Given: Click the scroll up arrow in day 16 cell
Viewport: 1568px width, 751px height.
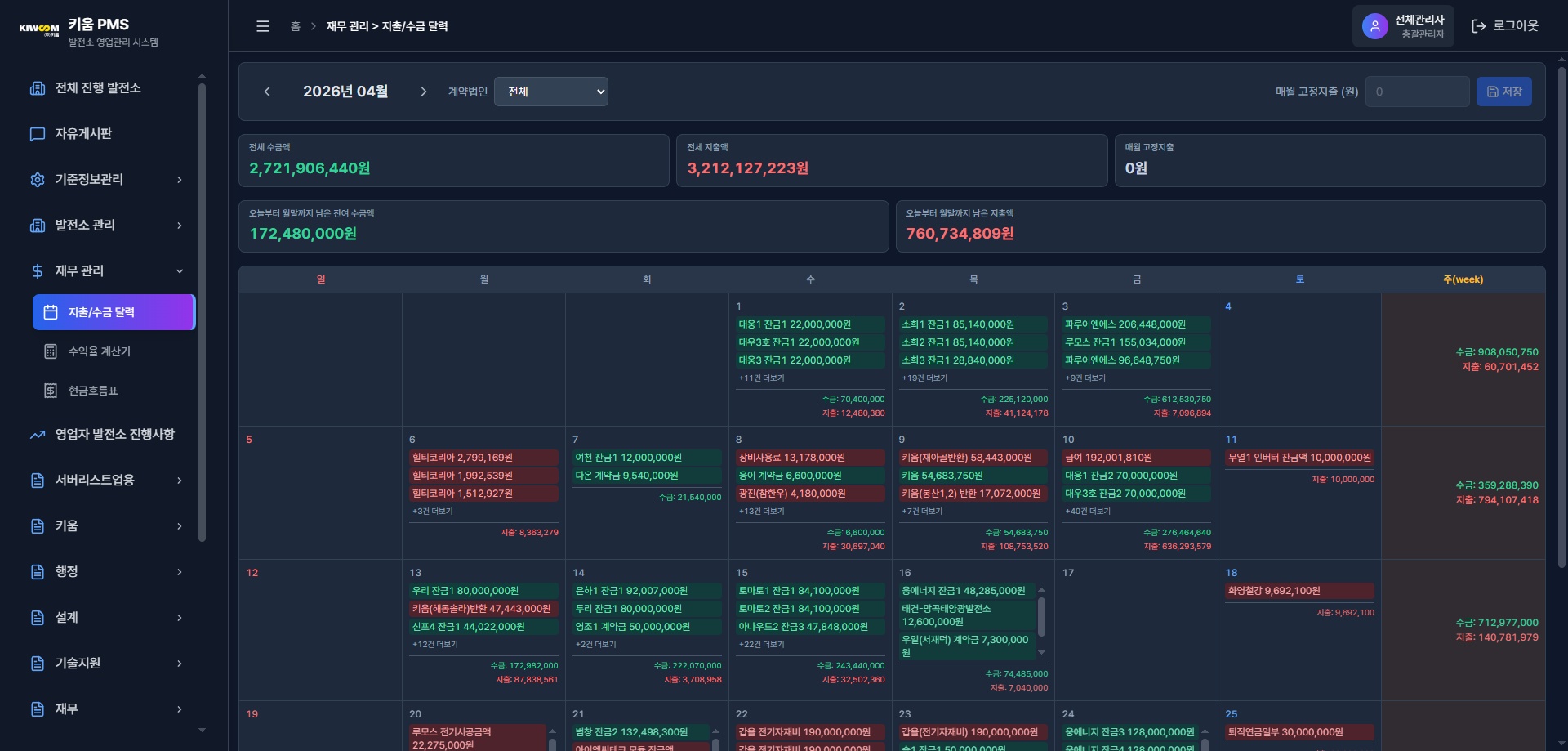Looking at the screenshot, I should tap(1041, 590).
